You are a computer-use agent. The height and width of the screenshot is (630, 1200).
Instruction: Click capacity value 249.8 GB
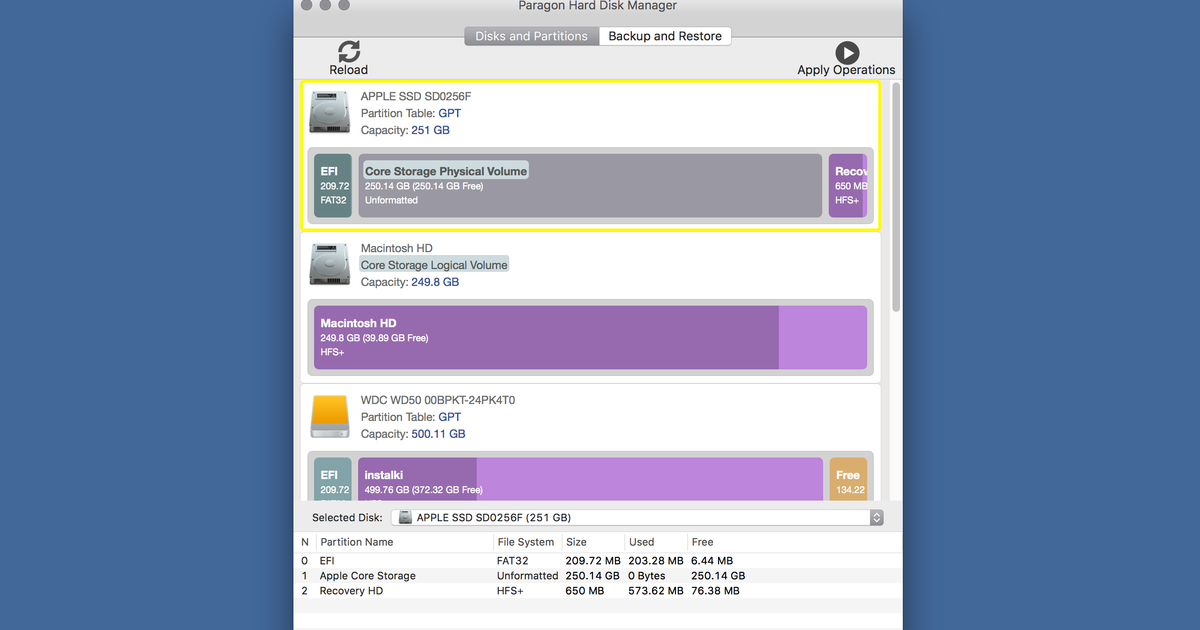[x=435, y=282]
